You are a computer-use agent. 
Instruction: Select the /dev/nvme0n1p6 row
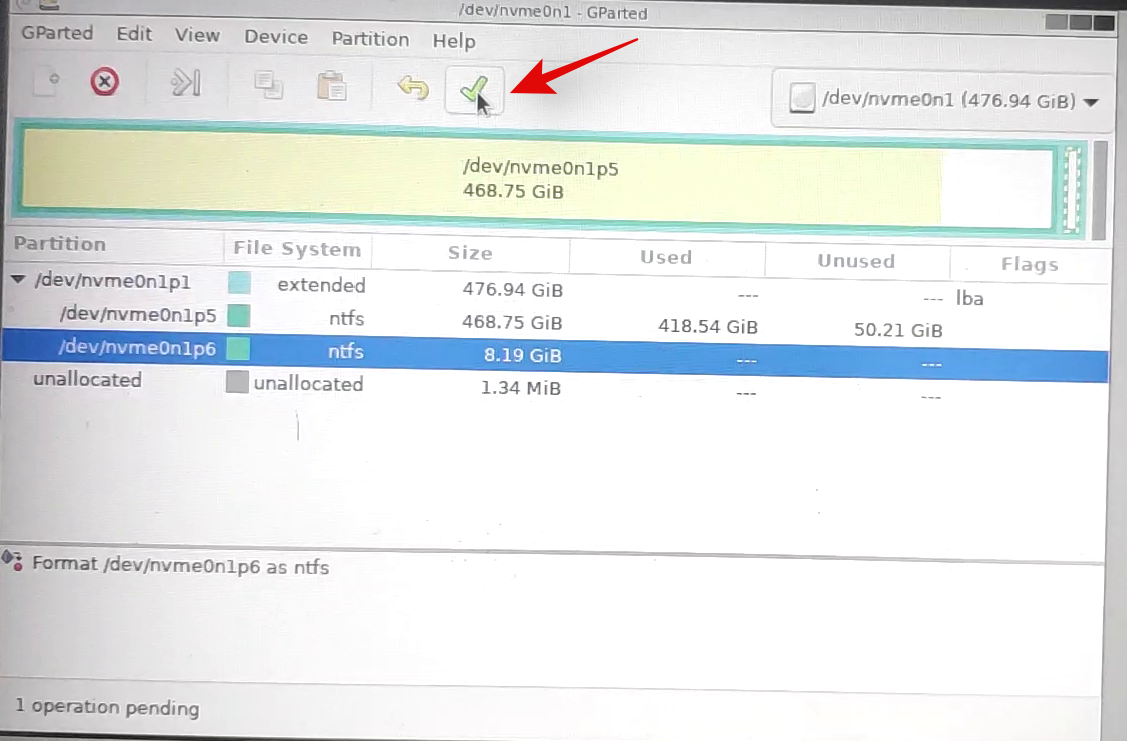click(555, 355)
